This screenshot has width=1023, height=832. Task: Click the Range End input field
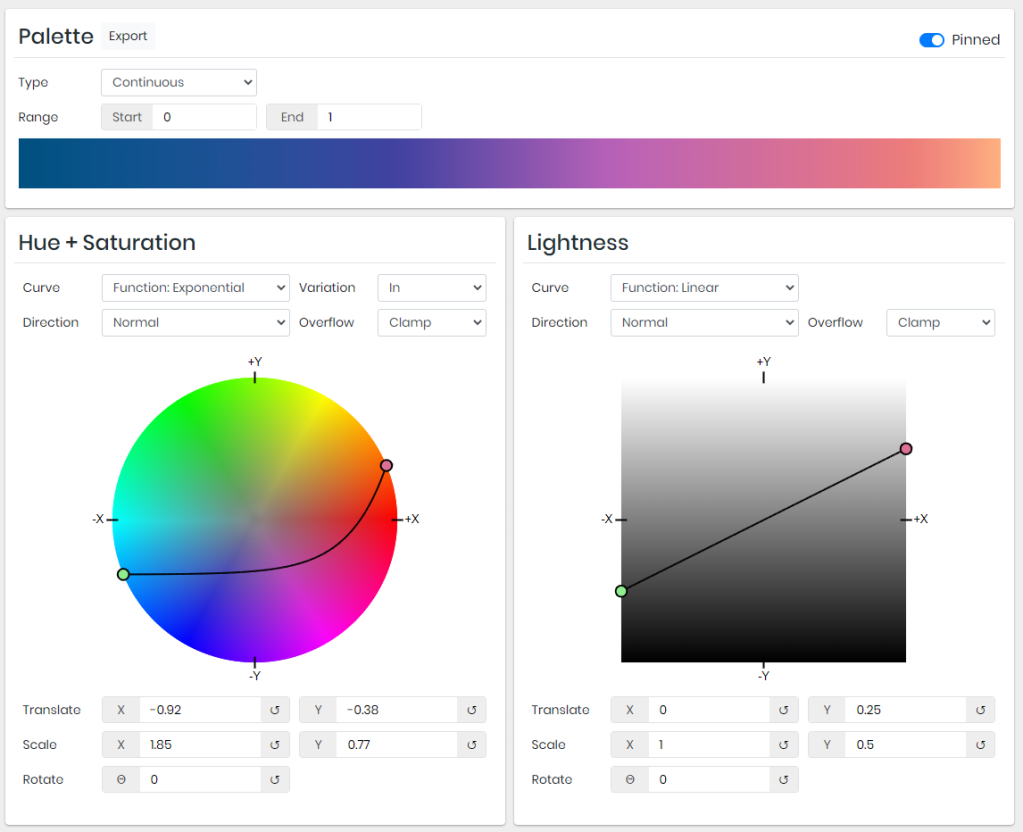[x=368, y=117]
